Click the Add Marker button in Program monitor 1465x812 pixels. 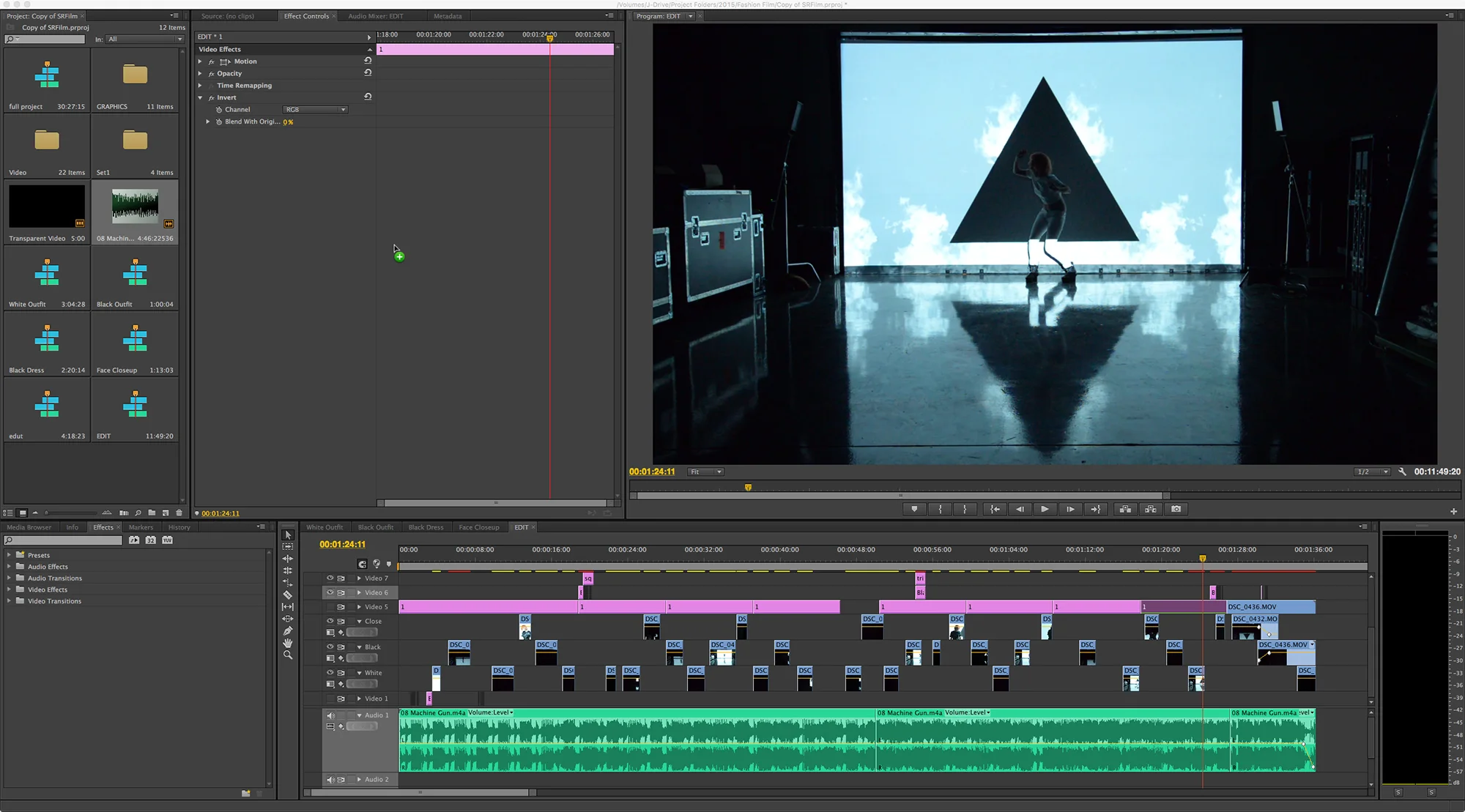[914, 509]
